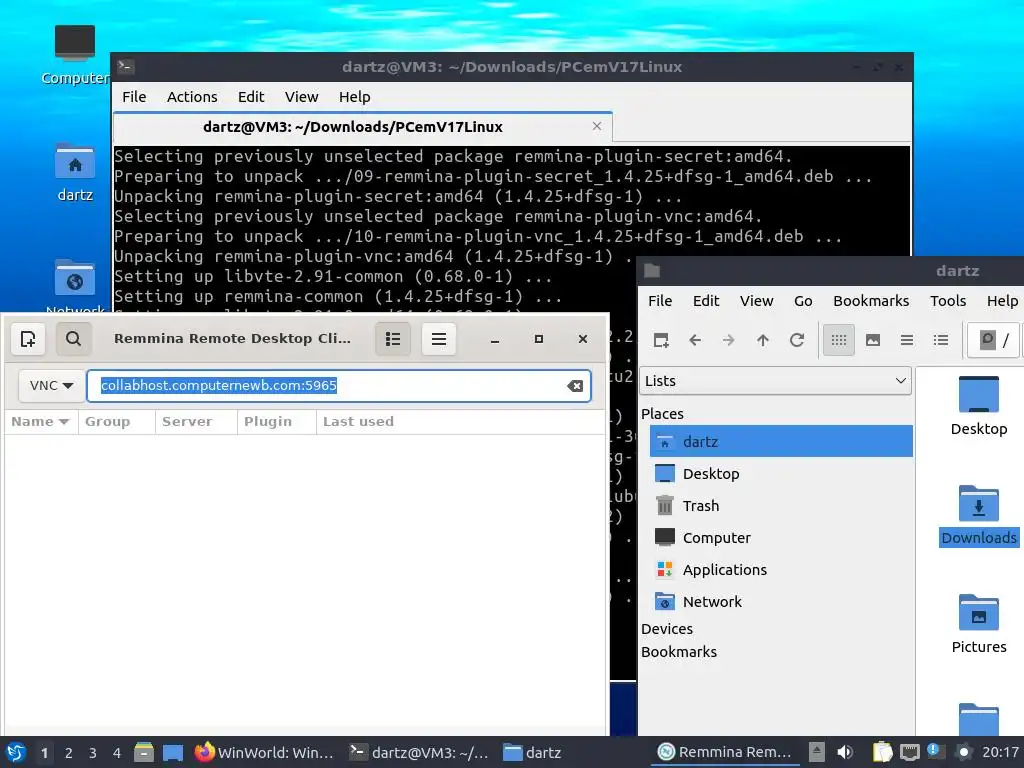Open the VNC protocol dropdown
Image resolution: width=1024 pixels, height=768 pixels.
[51, 385]
